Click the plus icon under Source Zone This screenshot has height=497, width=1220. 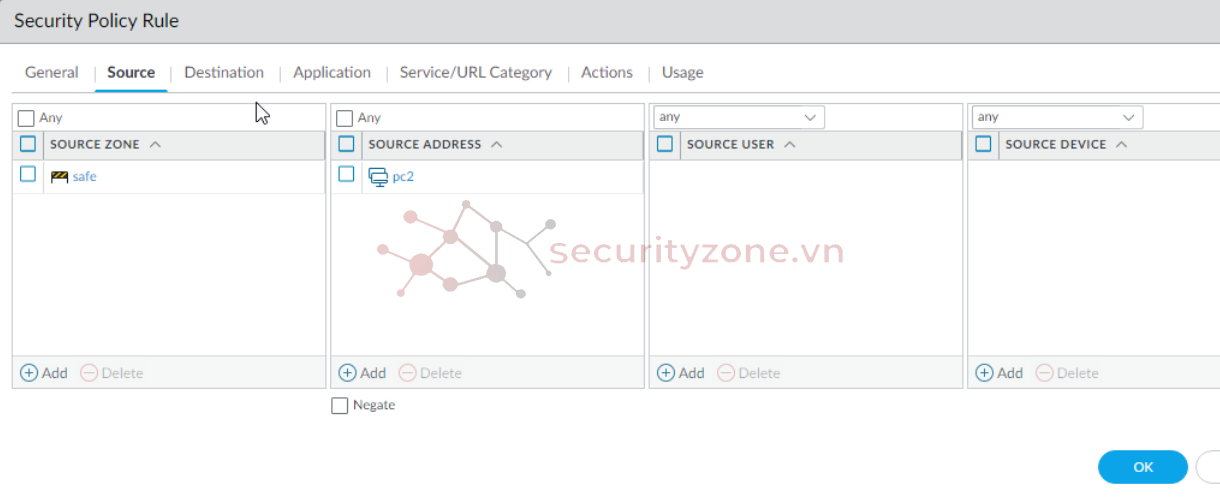29,373
